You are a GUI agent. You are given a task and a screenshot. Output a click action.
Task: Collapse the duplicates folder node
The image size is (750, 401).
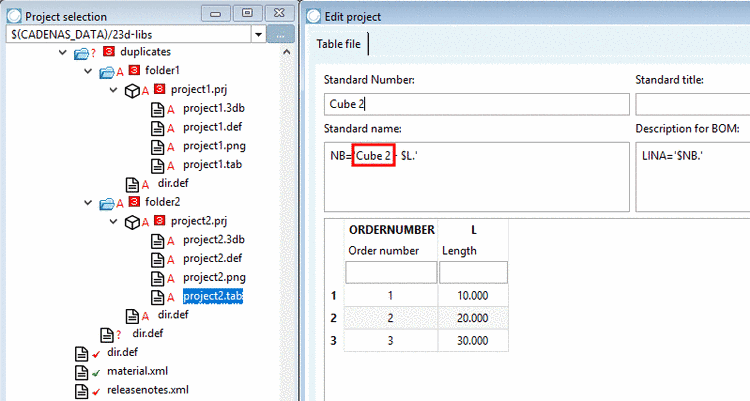(63, 52)
